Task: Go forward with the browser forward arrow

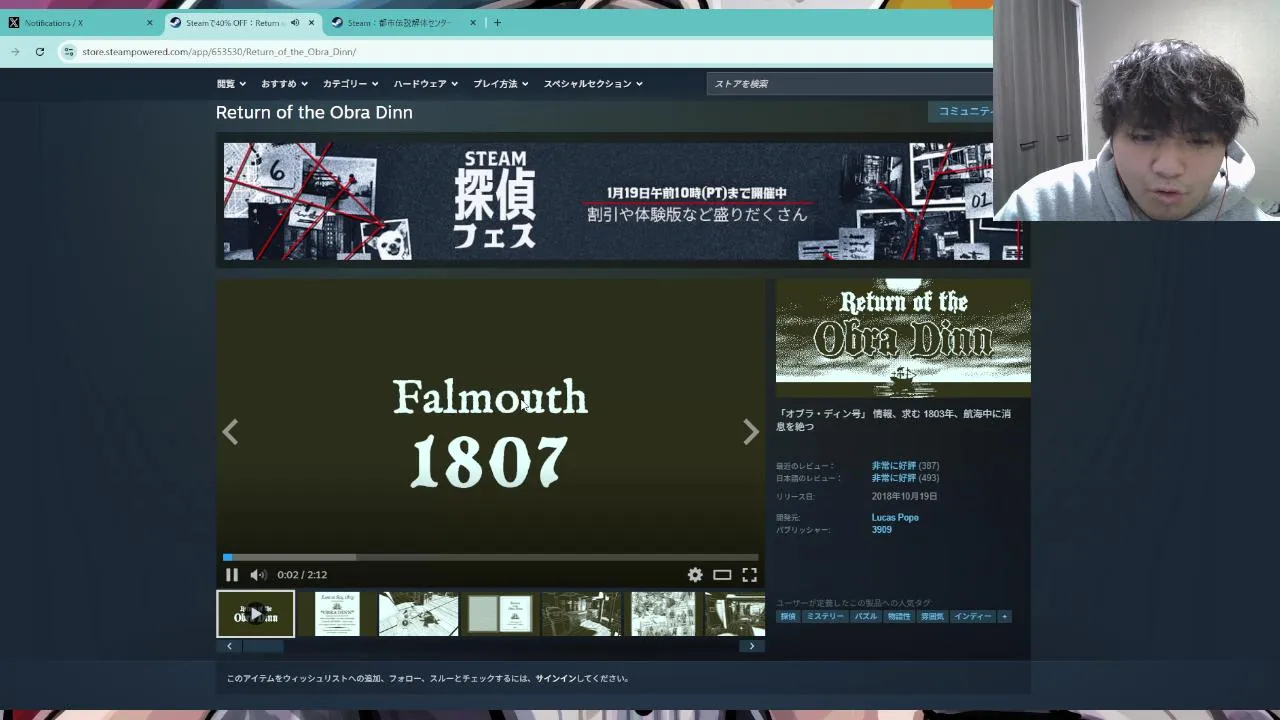Action: tap(15, 52)
